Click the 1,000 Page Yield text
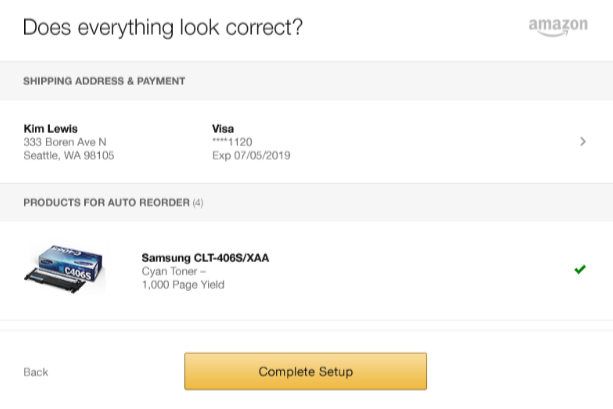 tap(183, 285)
